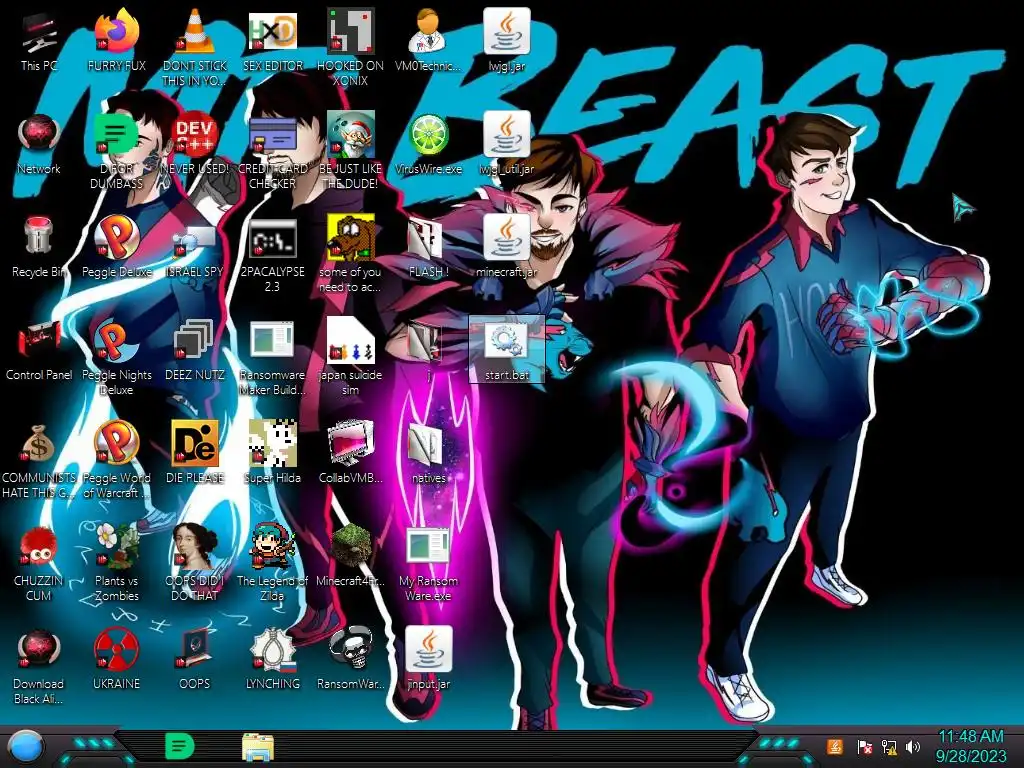The image size is (1024, 768).
Task: Select the OOPS DID I DO THAT portrait icon
Action: [195, 563]
